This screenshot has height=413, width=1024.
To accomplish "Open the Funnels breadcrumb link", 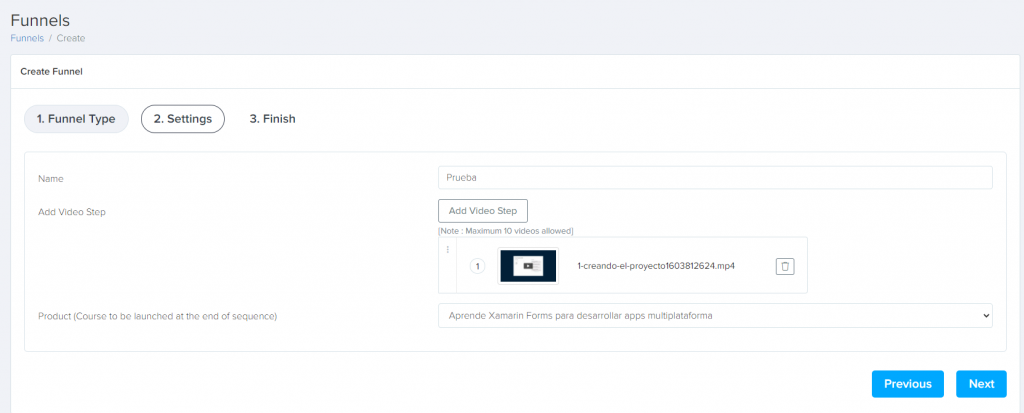I will point(27,38).
